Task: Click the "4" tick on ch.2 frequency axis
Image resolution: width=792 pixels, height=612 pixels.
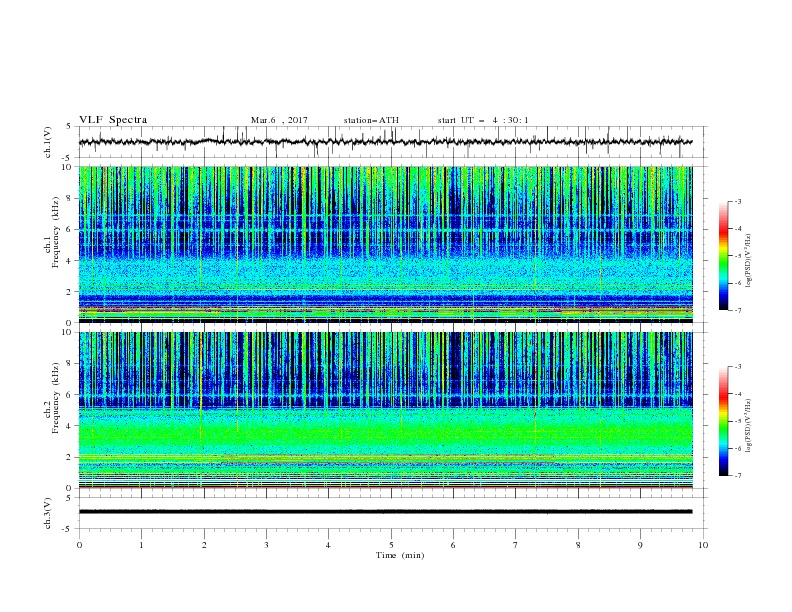Action: pyautogui.click(x=70, y=426)
